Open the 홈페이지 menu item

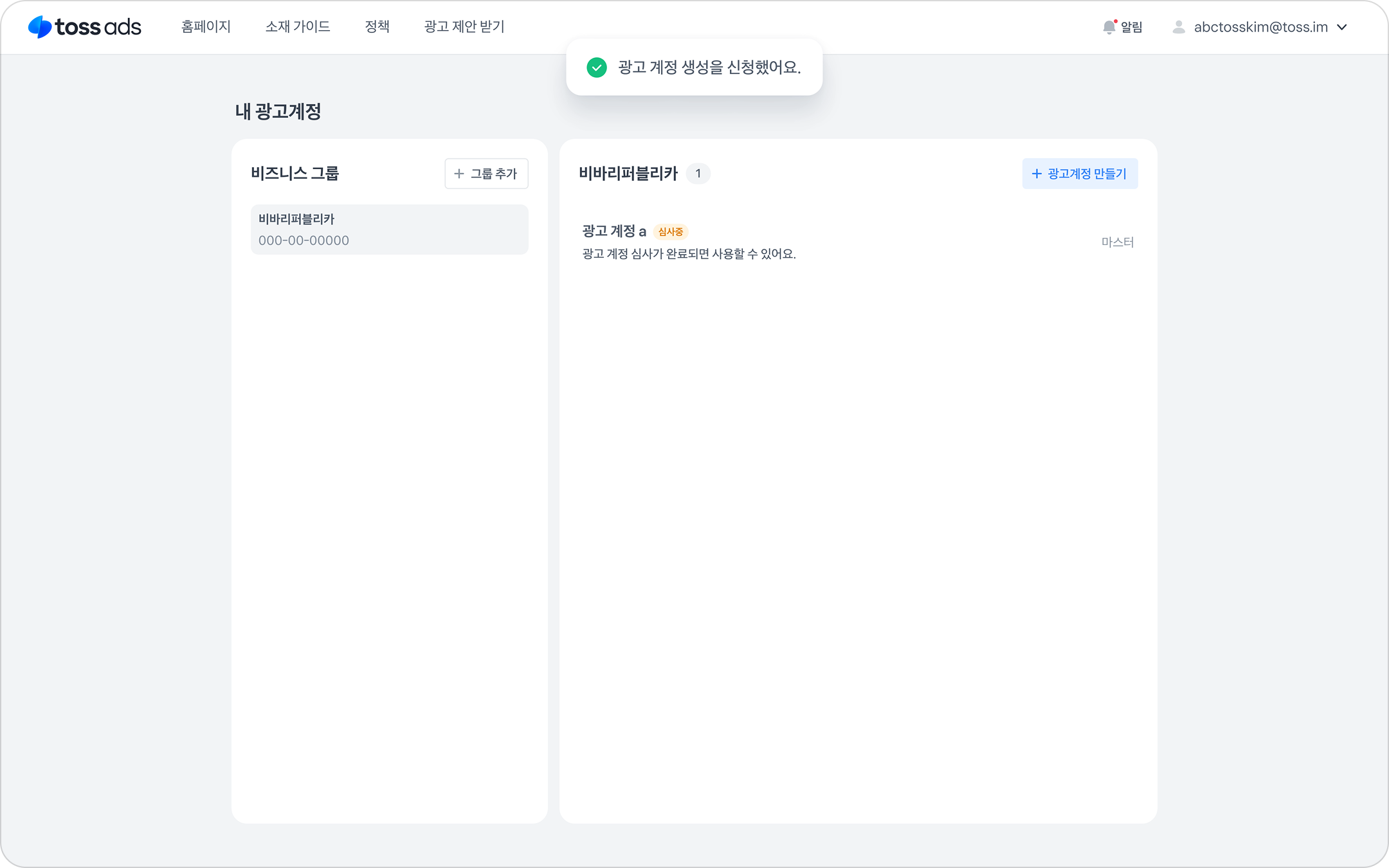206,27
